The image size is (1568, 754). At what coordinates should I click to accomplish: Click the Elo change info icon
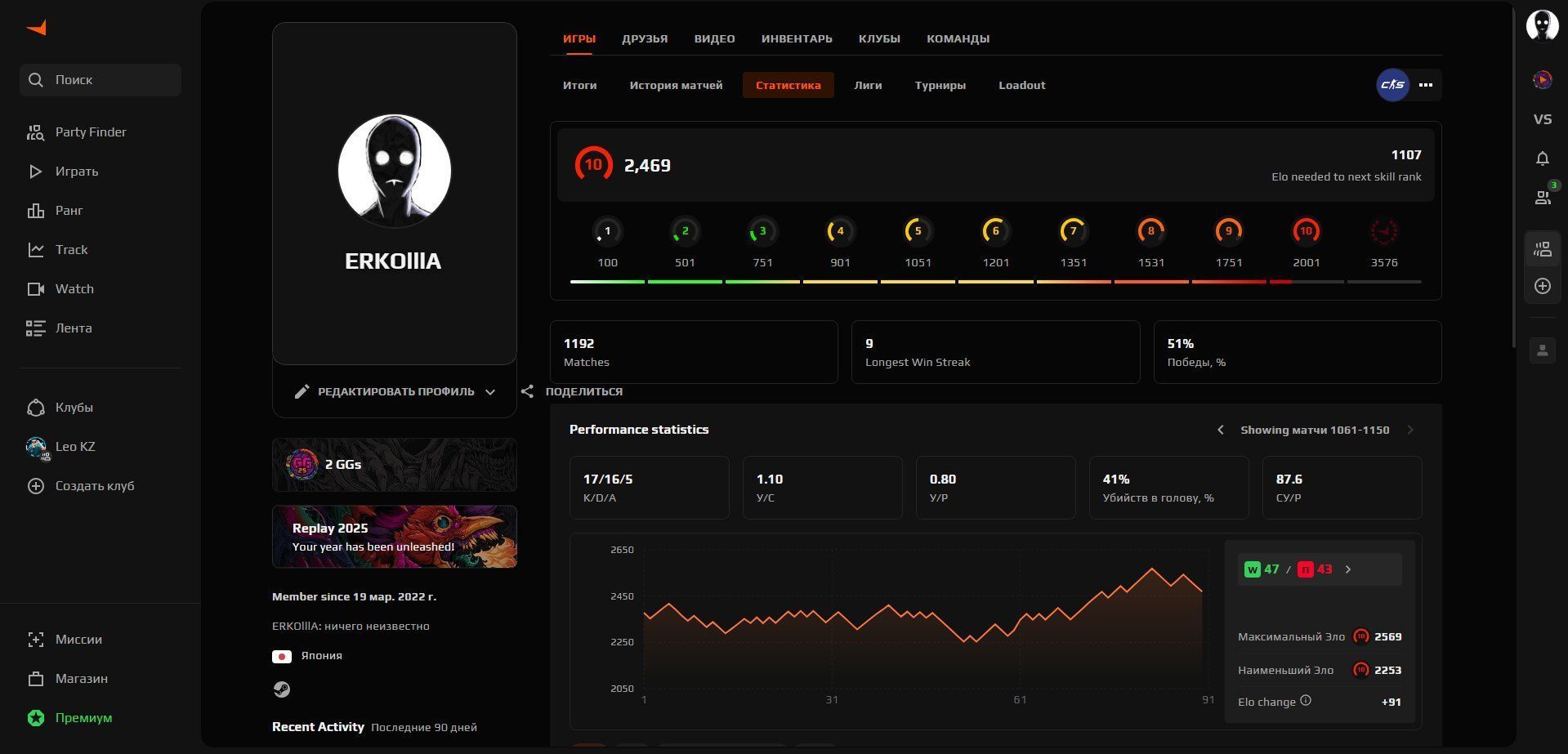1306,701
